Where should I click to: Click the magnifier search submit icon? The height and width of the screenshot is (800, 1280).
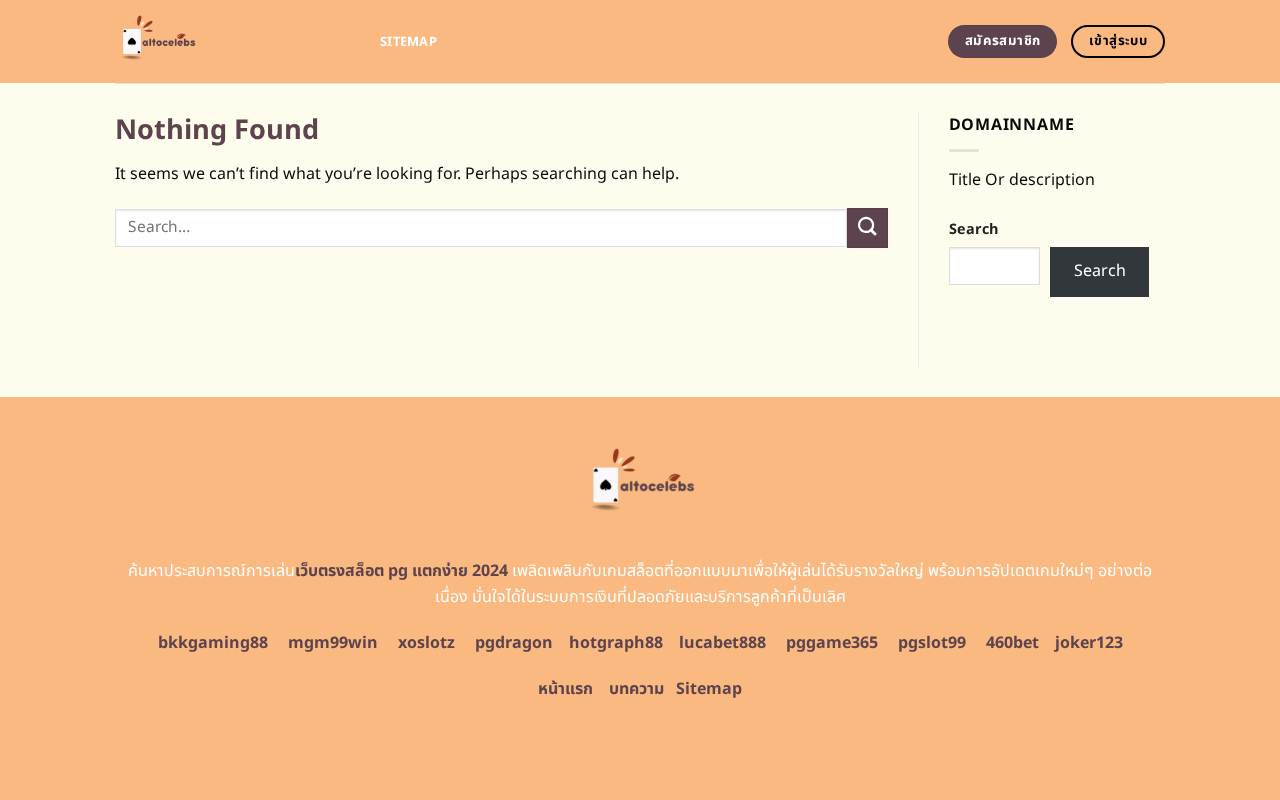(x=867, y=228)
